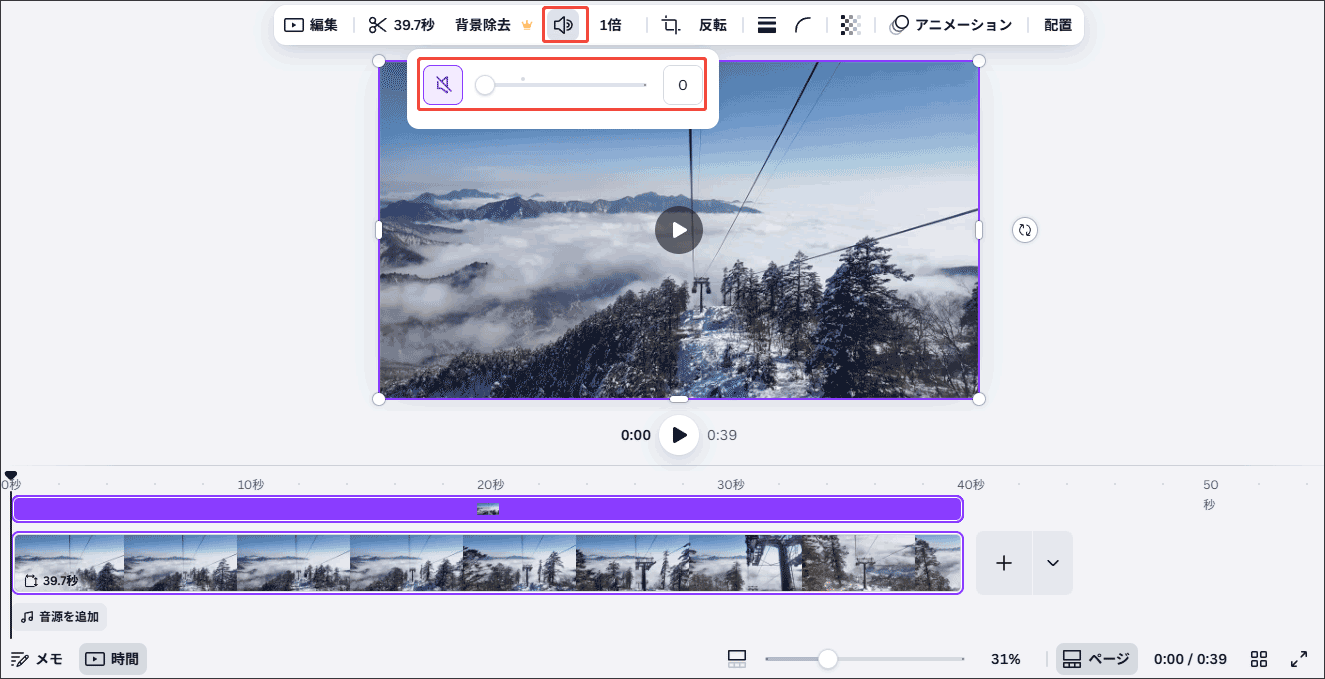This screenshot has height=679, width=1325.
Task: Click the right-side edge handle of video
Action: [x=979, y=230]
